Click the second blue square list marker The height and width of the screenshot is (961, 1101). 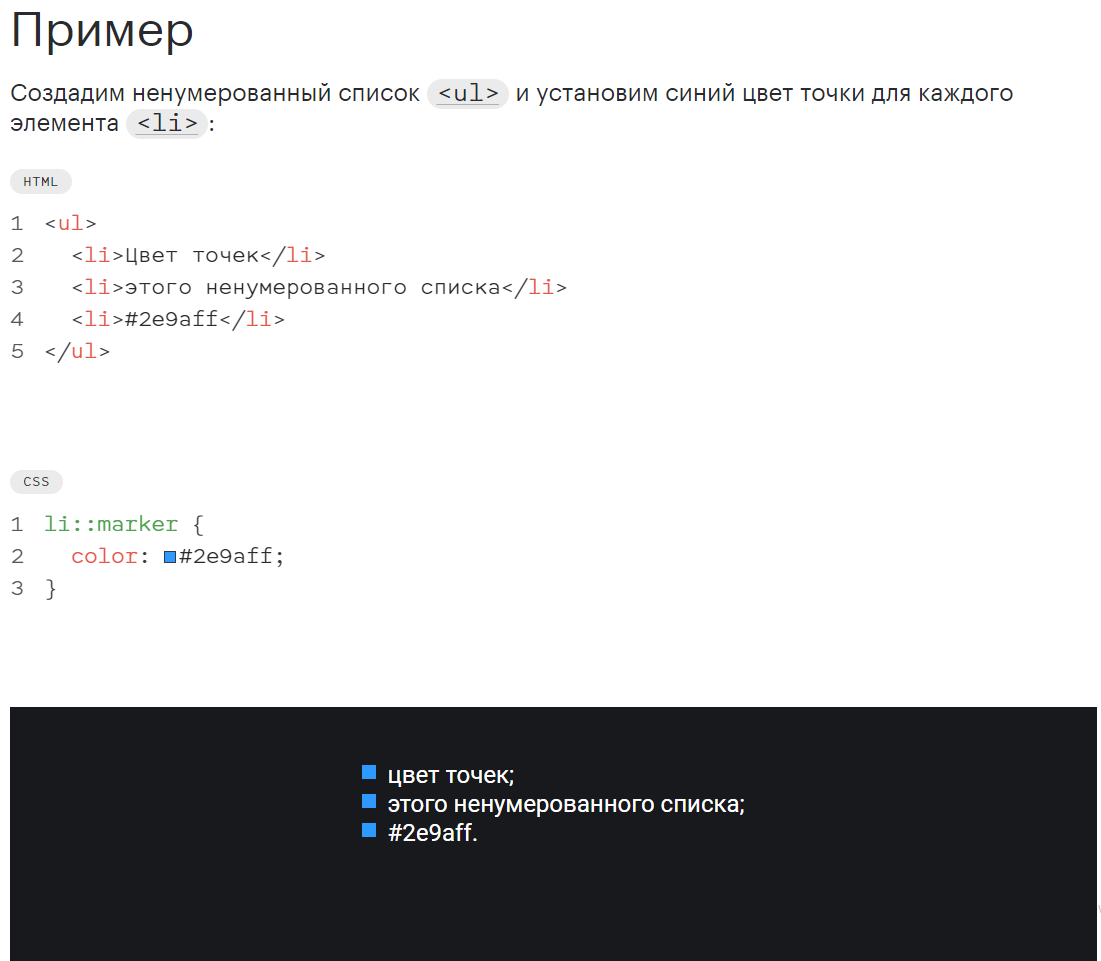click(369, 801)
